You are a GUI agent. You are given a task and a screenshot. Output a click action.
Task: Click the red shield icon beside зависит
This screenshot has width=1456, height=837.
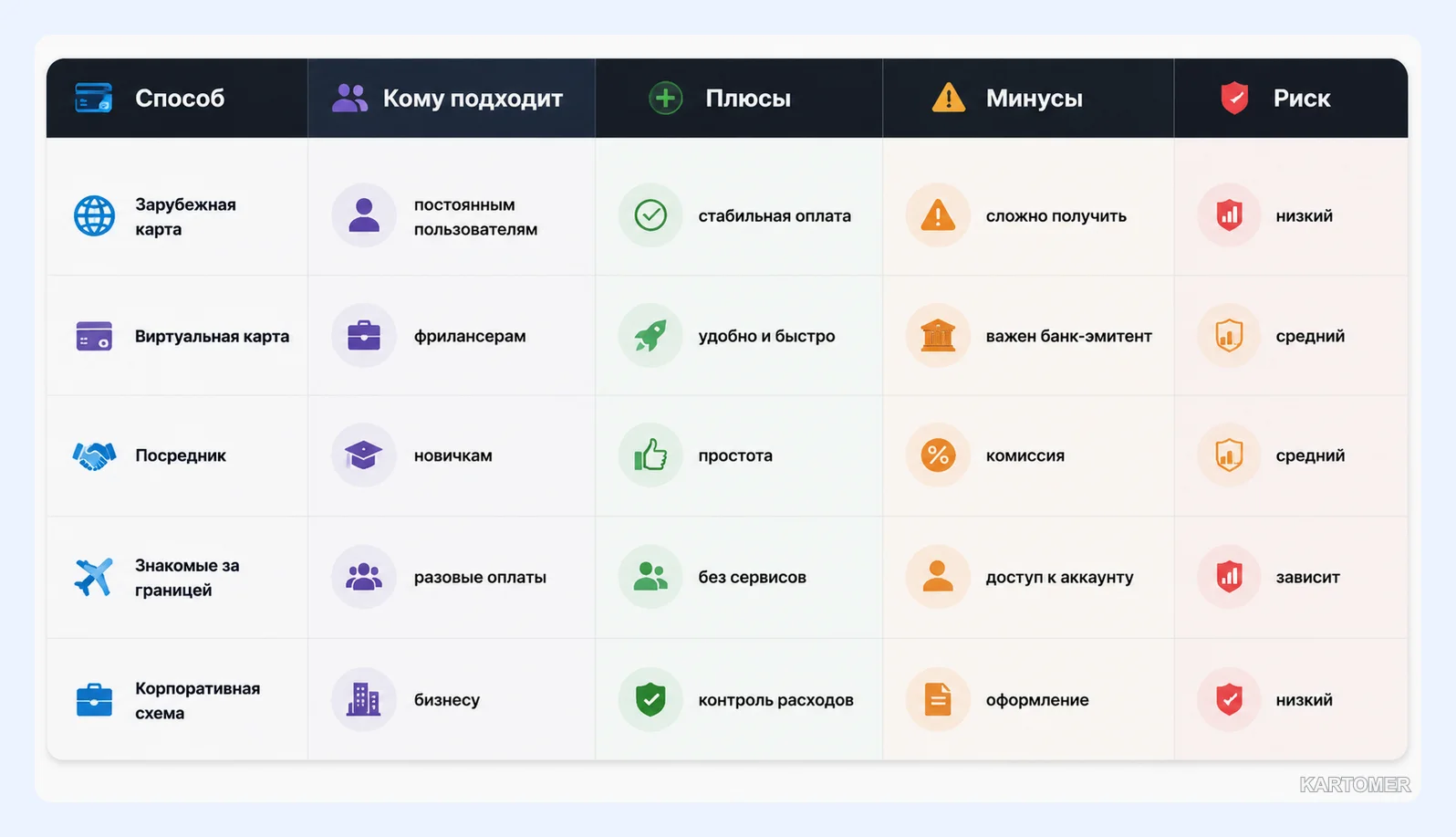[1230, 577]
